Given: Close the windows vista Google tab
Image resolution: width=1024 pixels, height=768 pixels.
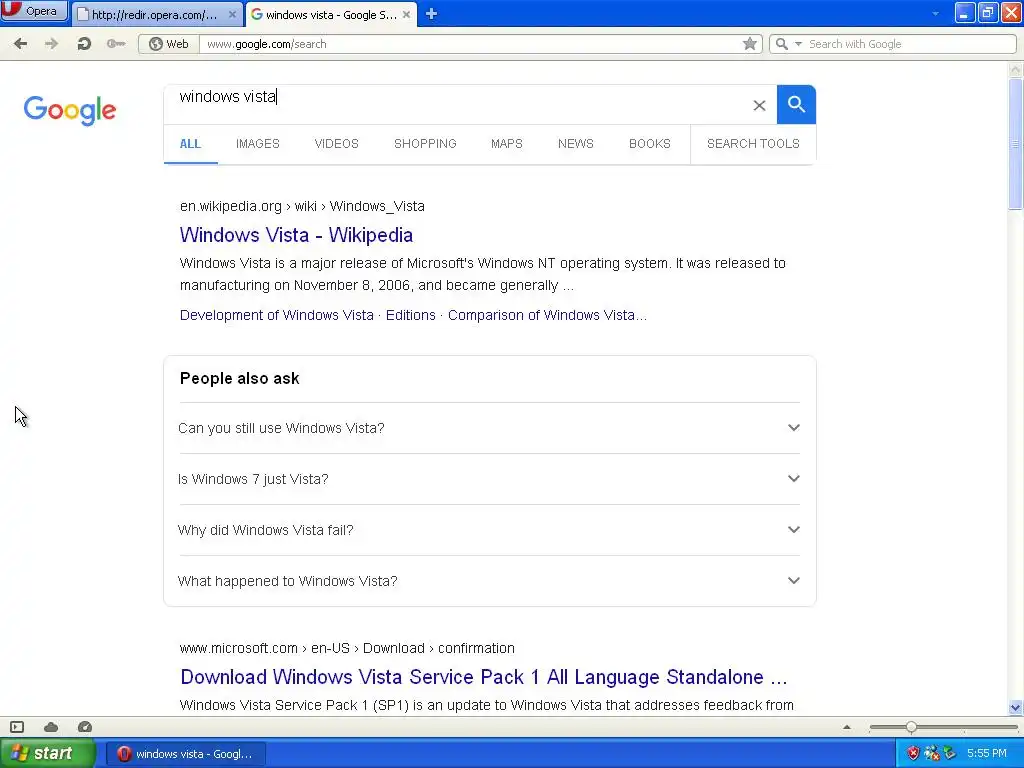Looking at the screenshot, I should coord(406,14).
